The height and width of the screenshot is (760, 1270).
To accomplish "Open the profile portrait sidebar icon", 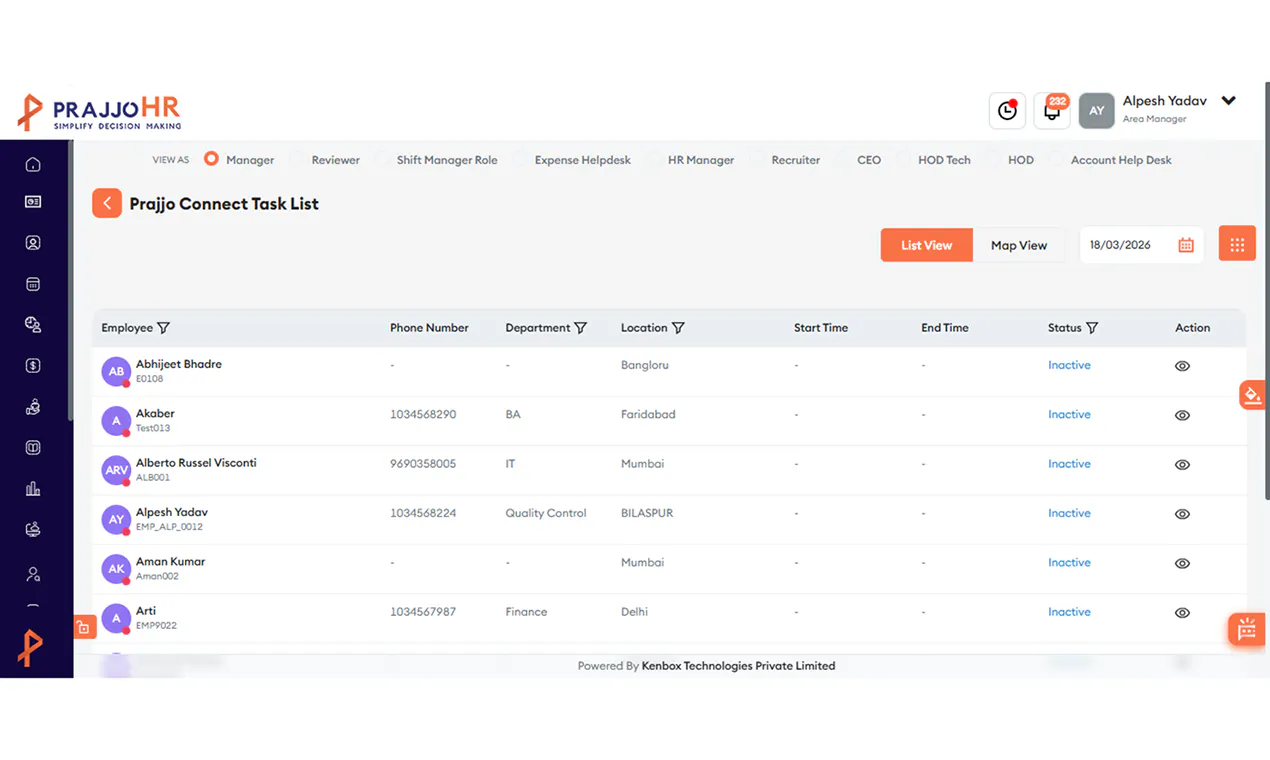I will [x=33, y=243].
